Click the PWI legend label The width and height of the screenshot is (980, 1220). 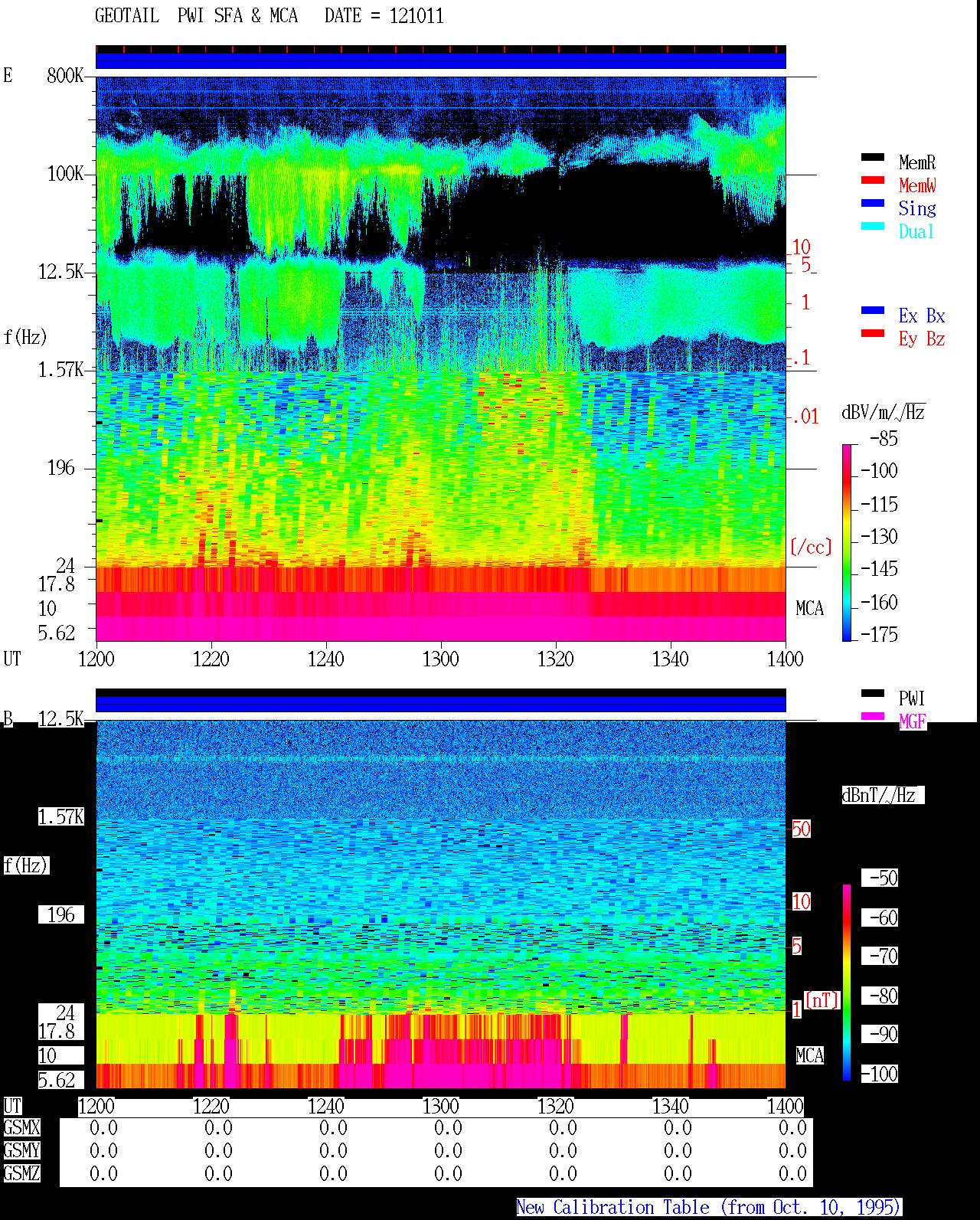point(912,698)
